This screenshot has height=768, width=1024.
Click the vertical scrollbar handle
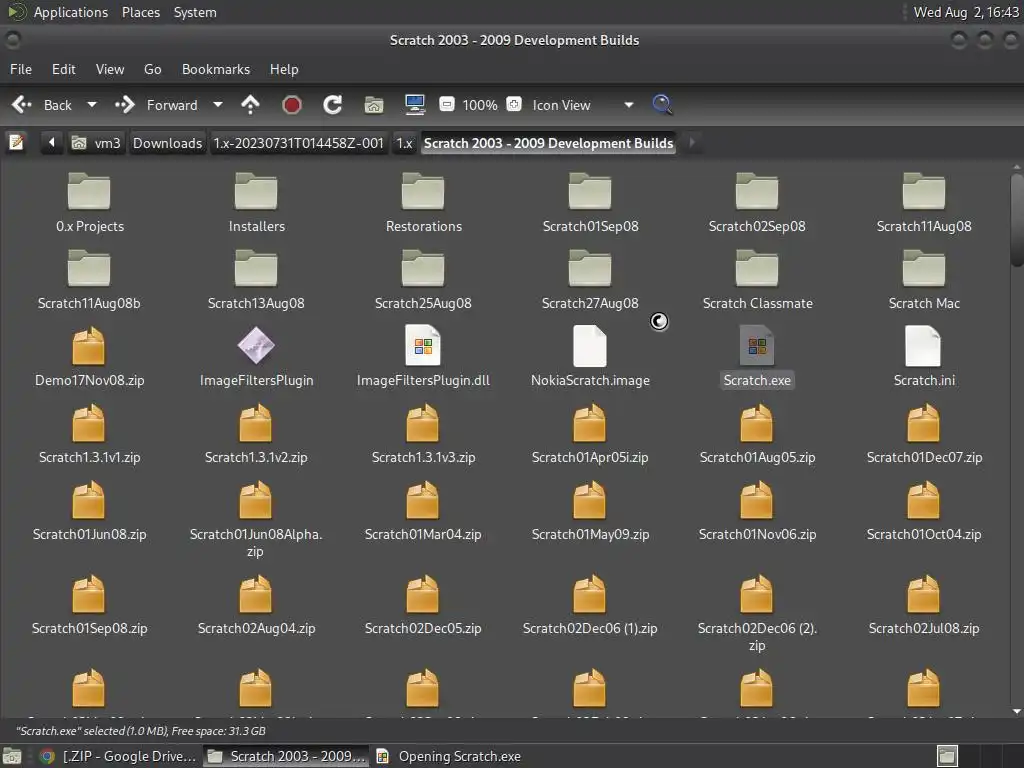click(x=1016, y=221)
